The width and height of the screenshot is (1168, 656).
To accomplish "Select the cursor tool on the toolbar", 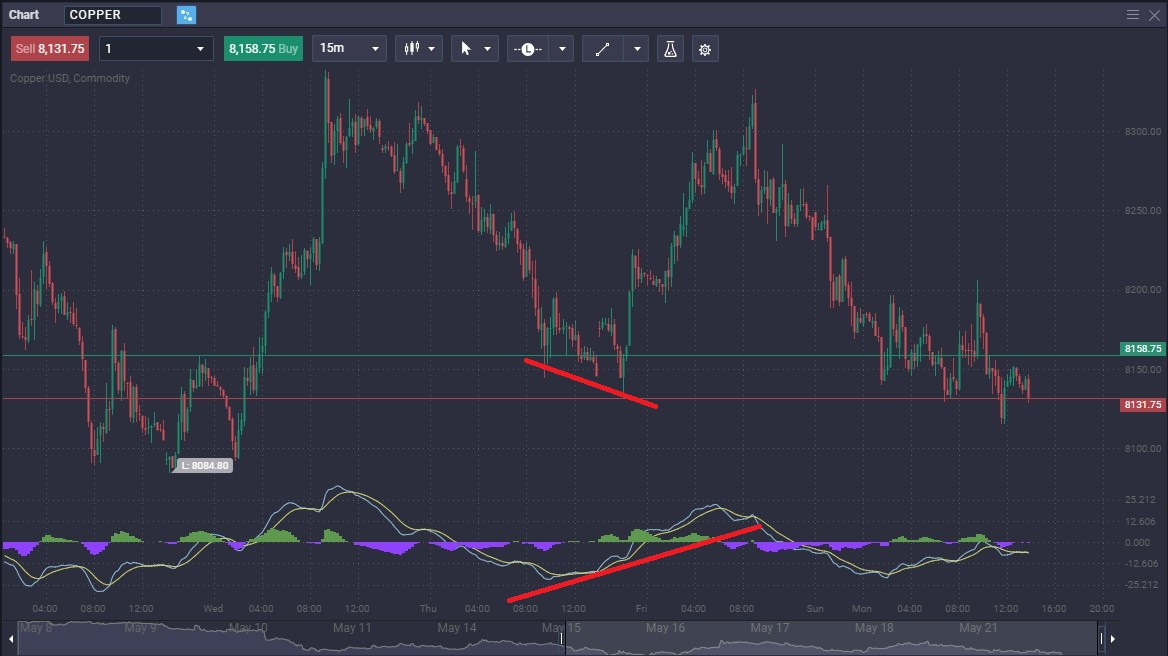I will pos(468,48).
